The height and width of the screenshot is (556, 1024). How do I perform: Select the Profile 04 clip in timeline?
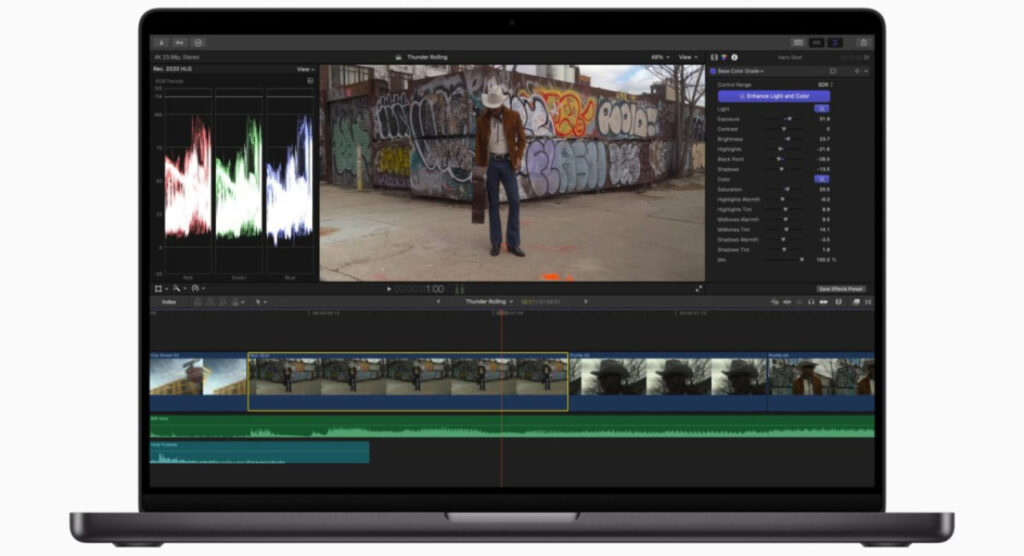[x=821, y=382]
